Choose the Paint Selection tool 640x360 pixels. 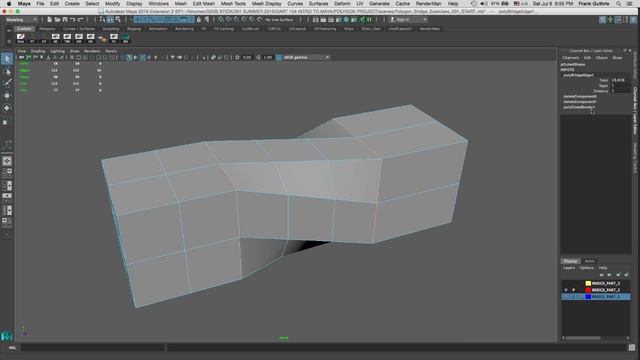click(7, 84)
